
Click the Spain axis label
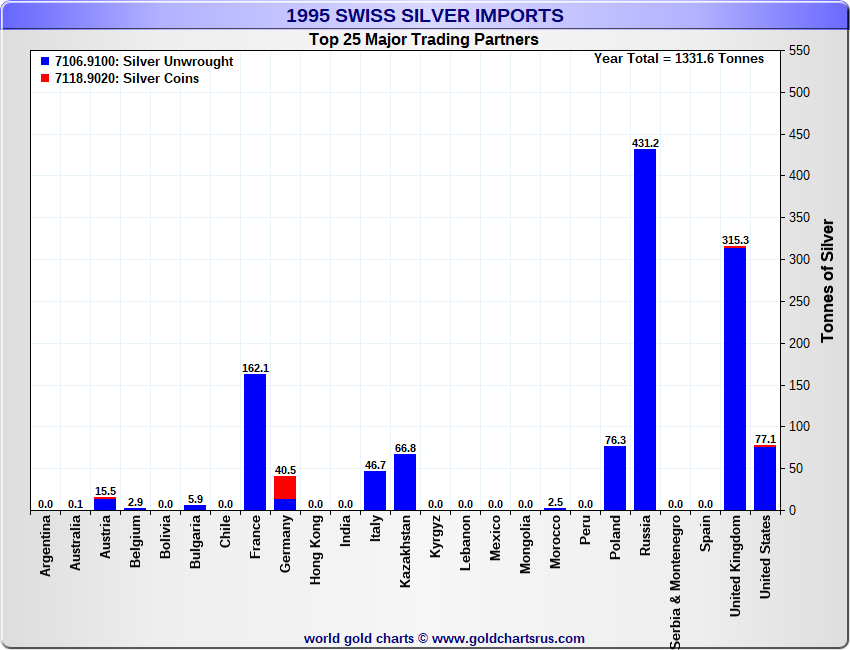point(705,533)
